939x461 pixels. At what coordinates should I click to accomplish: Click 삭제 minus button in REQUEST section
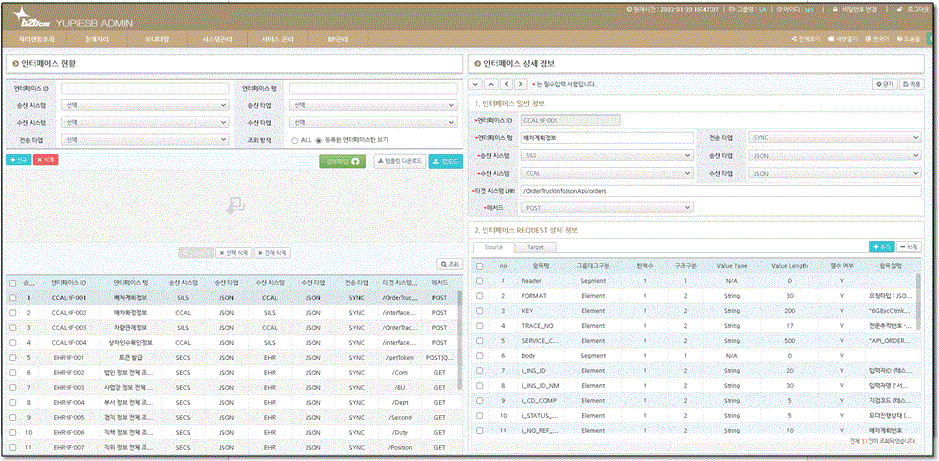pos(909,246)
